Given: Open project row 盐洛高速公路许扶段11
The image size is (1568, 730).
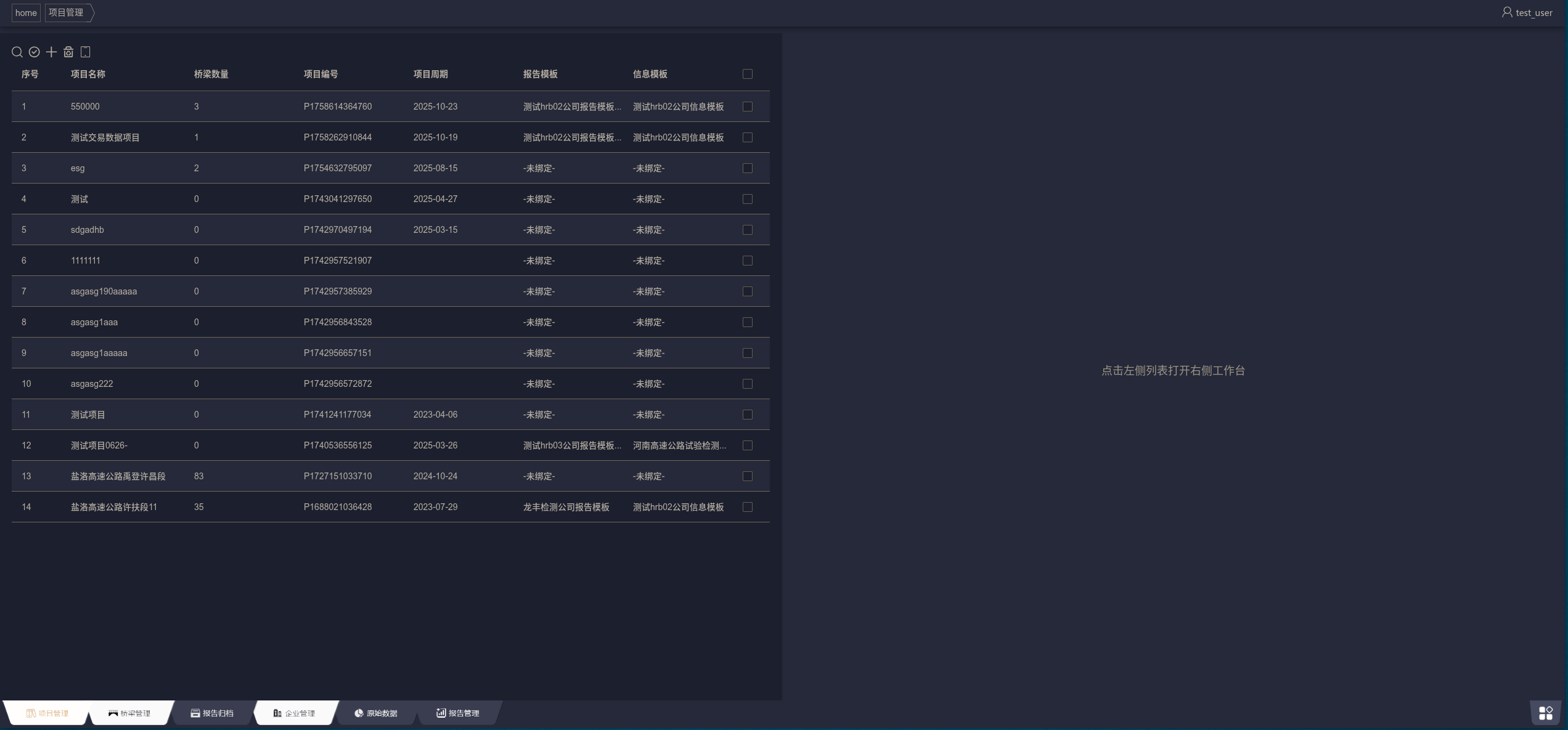Looking at the screenshot, I should (x=114, y=507).
